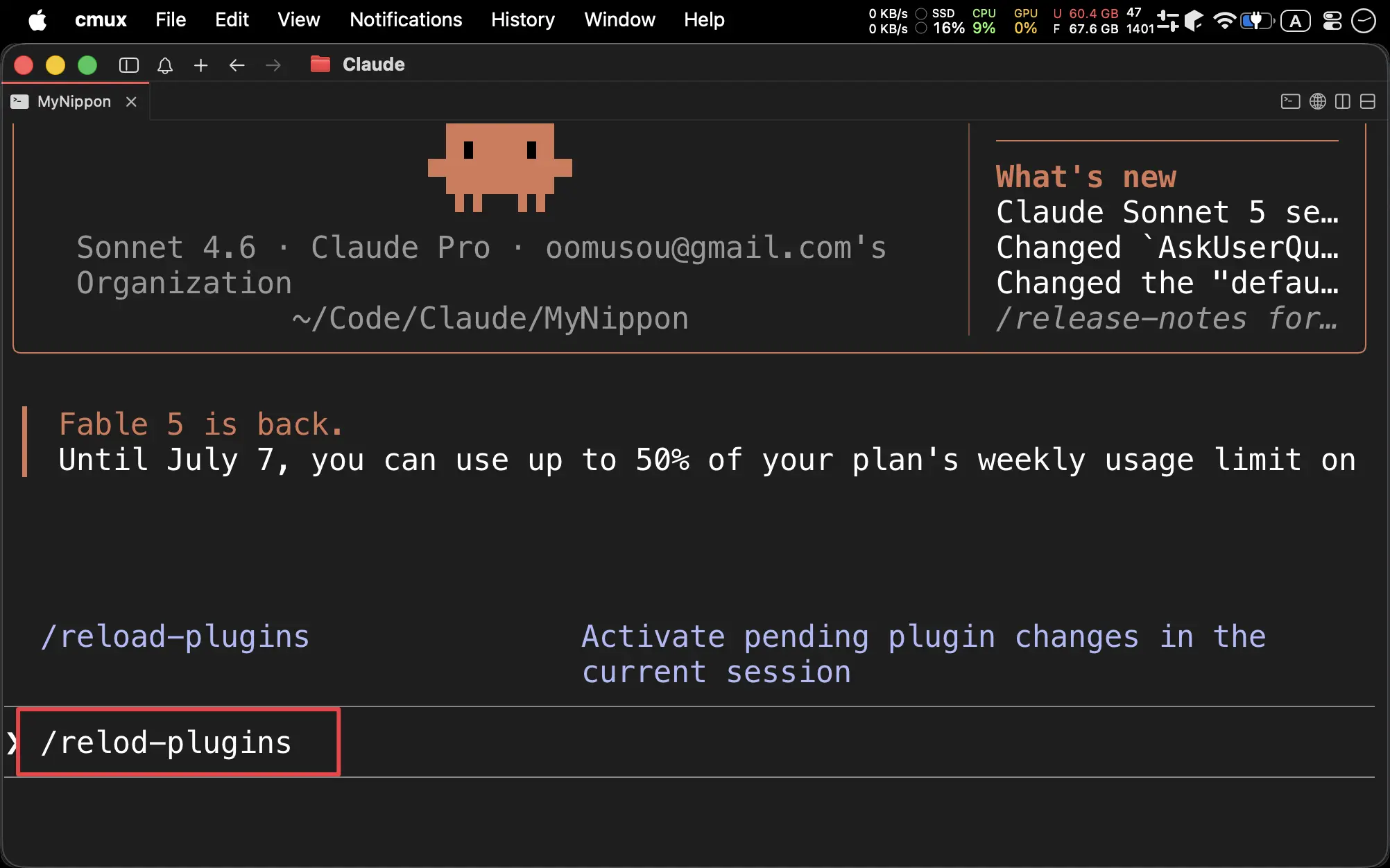Open the browser globe icon
The image size is (1390, 868).
pyautogui.click(x=1318, y=102)
